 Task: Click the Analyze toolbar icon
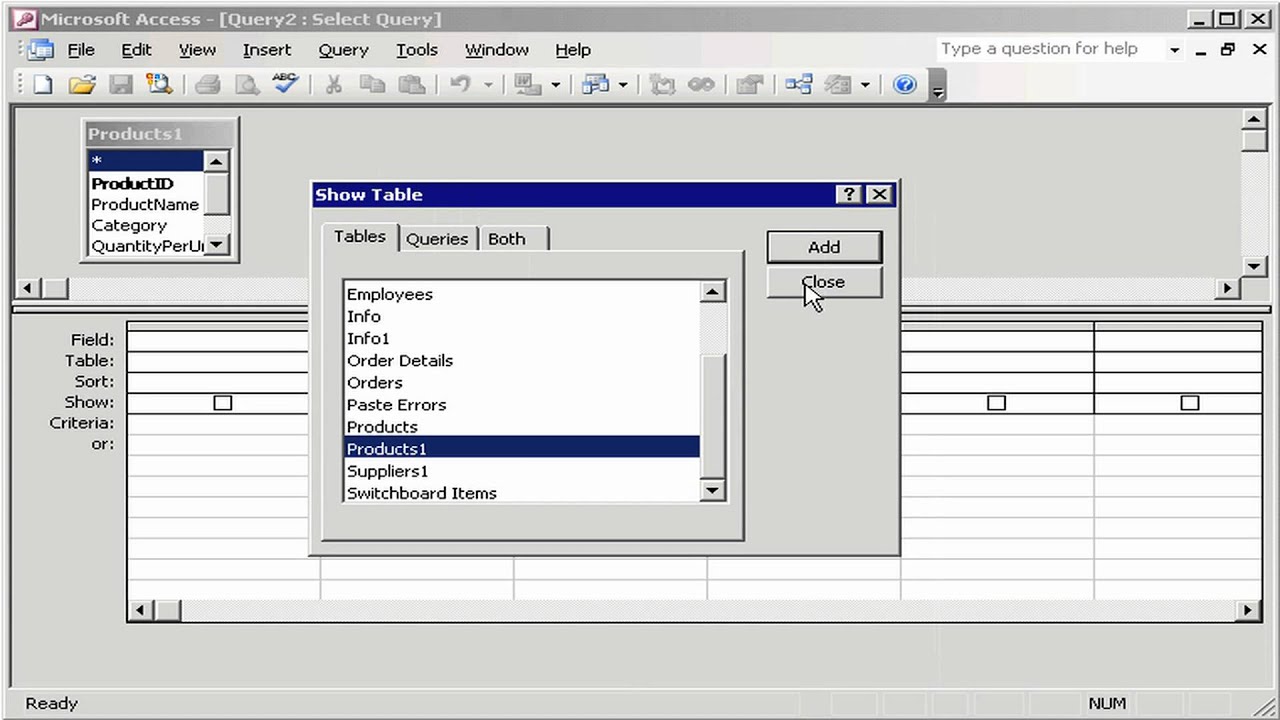click(x=596, y=85)
